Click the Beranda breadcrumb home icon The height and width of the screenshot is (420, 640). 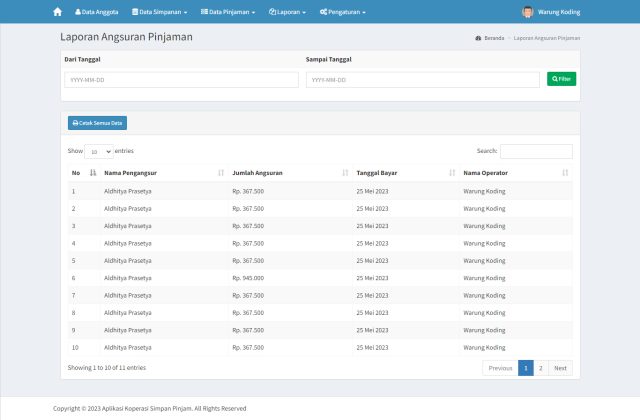[x=478, y=37]
